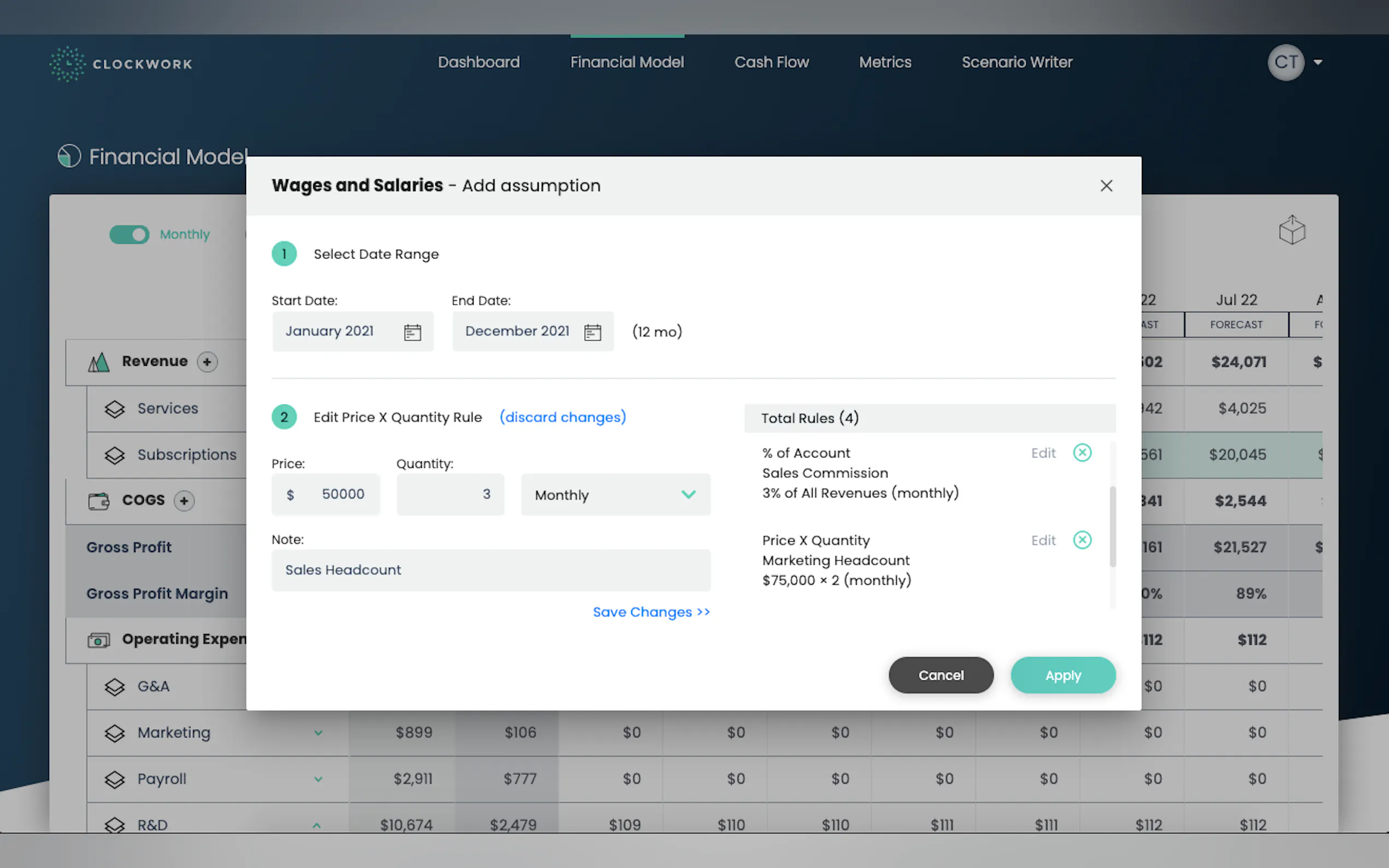Click the Clockwork logo
Screen dimensions: 1389x868
click(x=121, y=63)
